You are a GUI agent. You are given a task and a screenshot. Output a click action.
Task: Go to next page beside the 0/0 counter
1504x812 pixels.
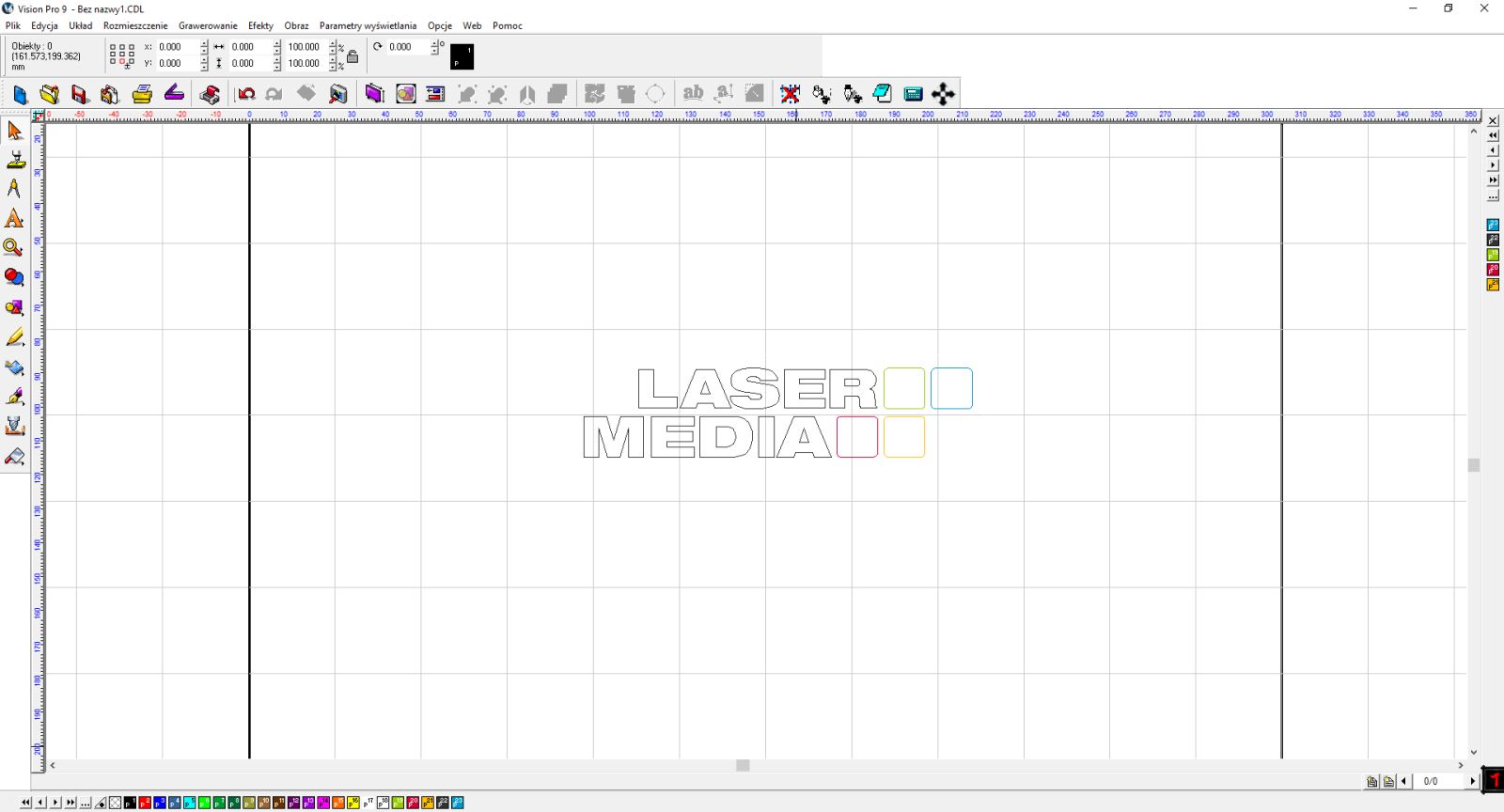[1473, 781]
